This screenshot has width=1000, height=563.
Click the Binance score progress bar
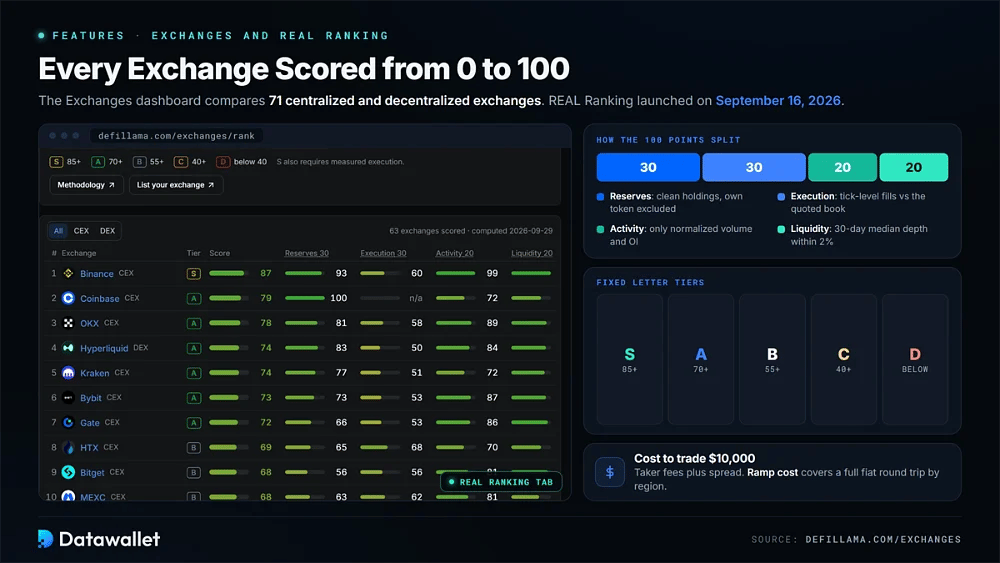(229, 274)
